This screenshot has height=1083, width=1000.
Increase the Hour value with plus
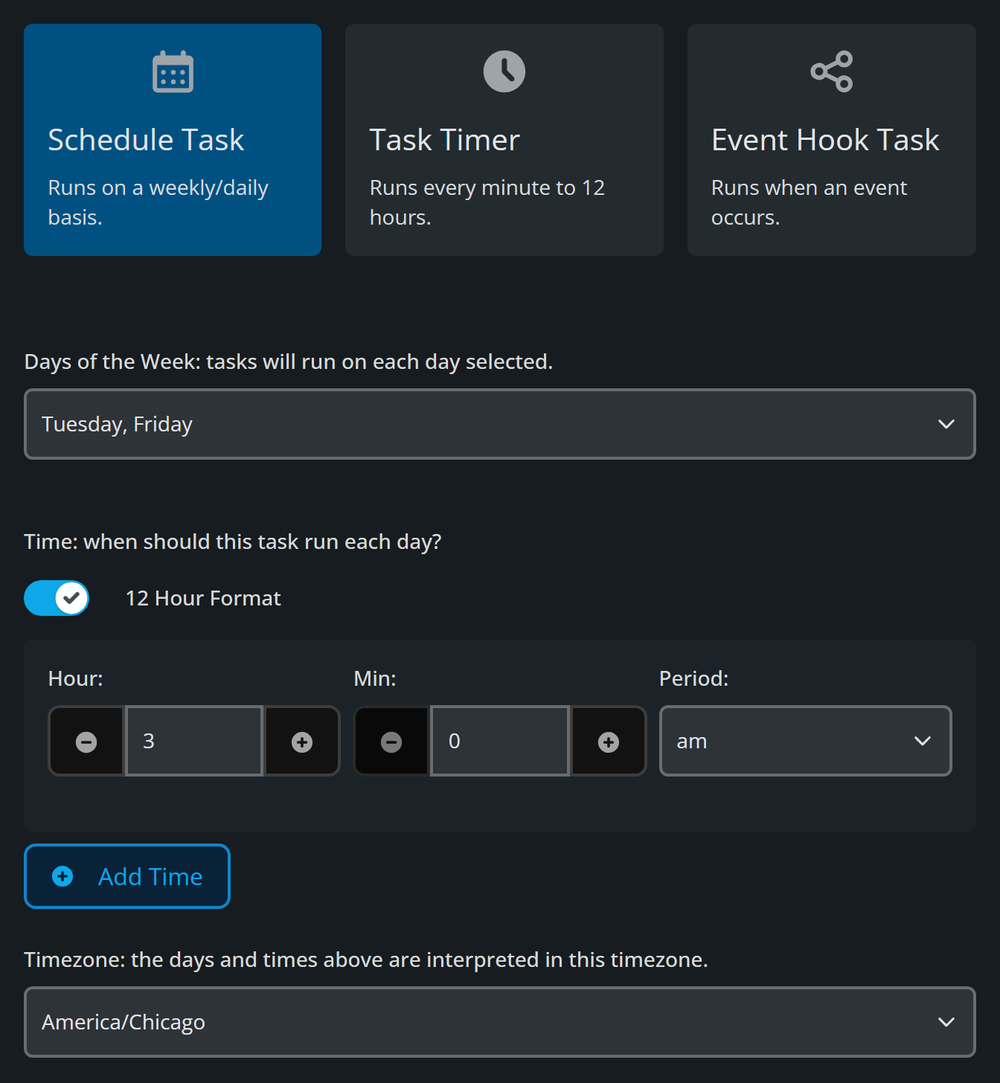coord(302,742)
